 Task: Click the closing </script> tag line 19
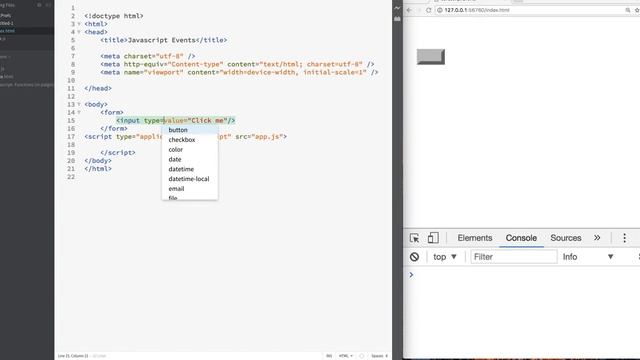pos(118,153)
